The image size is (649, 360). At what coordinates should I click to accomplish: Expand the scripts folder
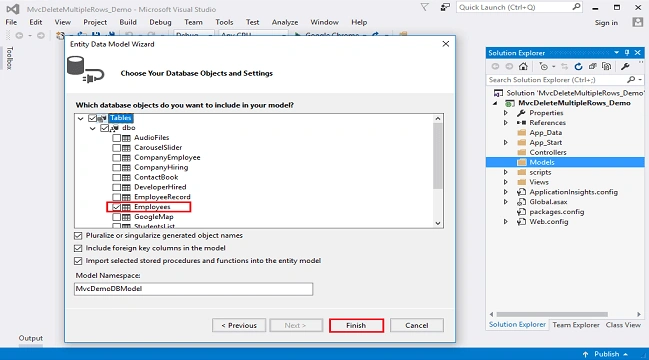click(505, 172)
